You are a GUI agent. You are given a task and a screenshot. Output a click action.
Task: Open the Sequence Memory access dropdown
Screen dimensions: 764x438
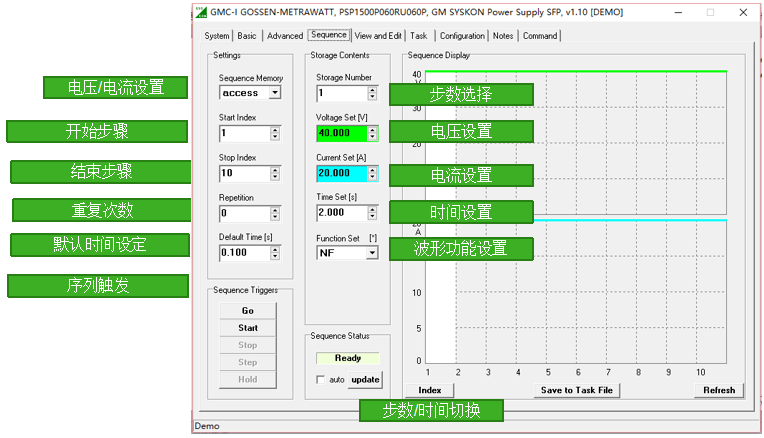[x=274, y=93]
